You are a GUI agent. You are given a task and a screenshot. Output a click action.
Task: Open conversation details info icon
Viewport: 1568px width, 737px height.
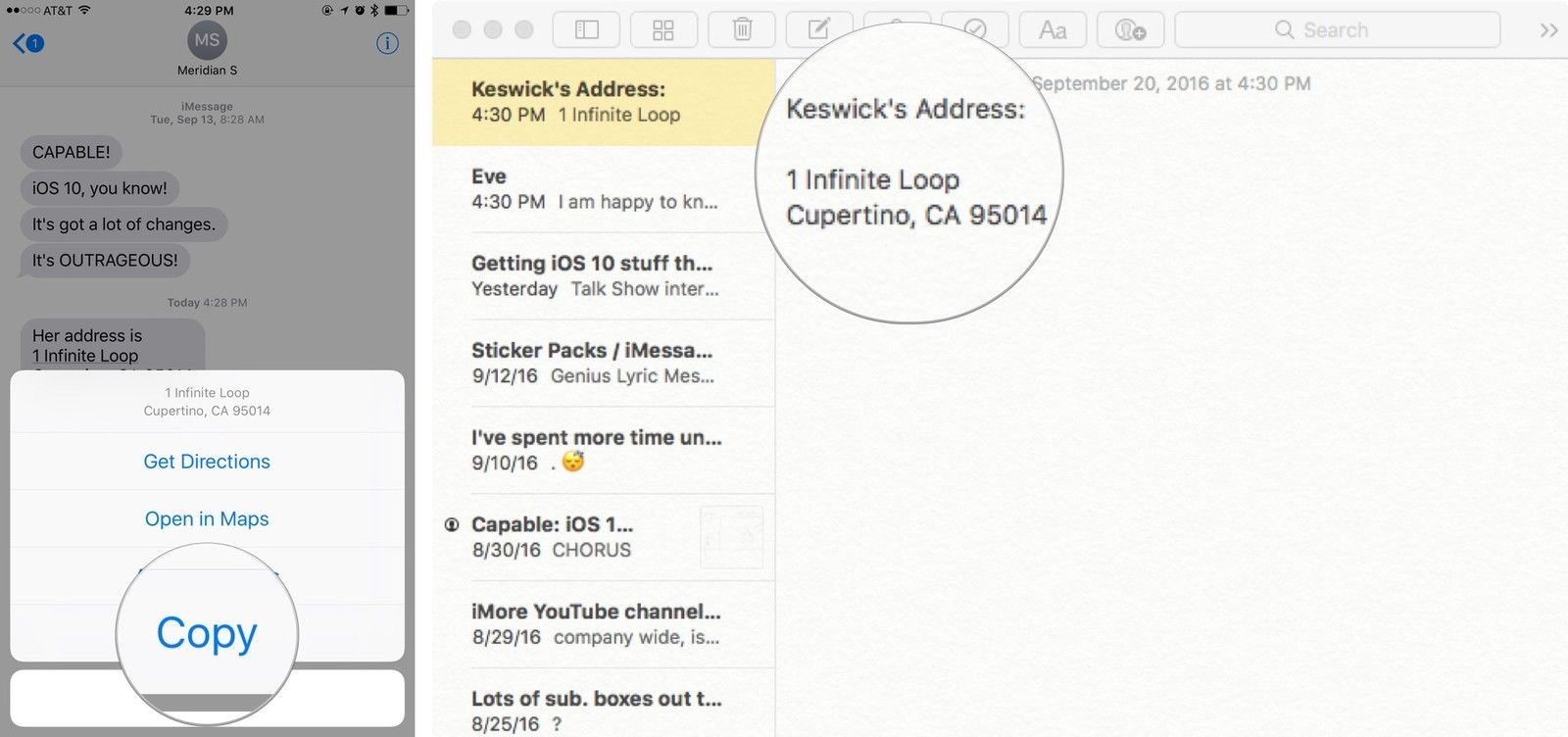point(387,43)
